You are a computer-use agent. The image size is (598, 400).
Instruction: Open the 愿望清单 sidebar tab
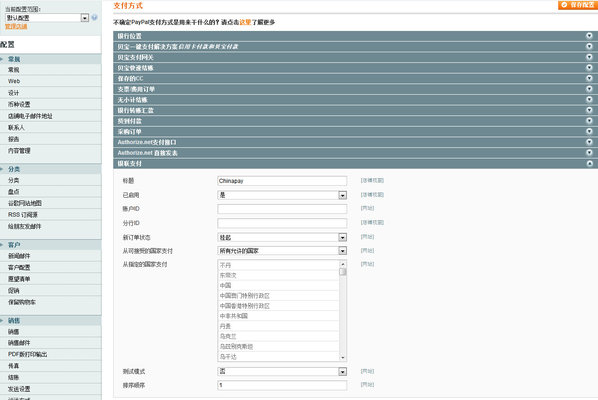(x=51, y=279)
